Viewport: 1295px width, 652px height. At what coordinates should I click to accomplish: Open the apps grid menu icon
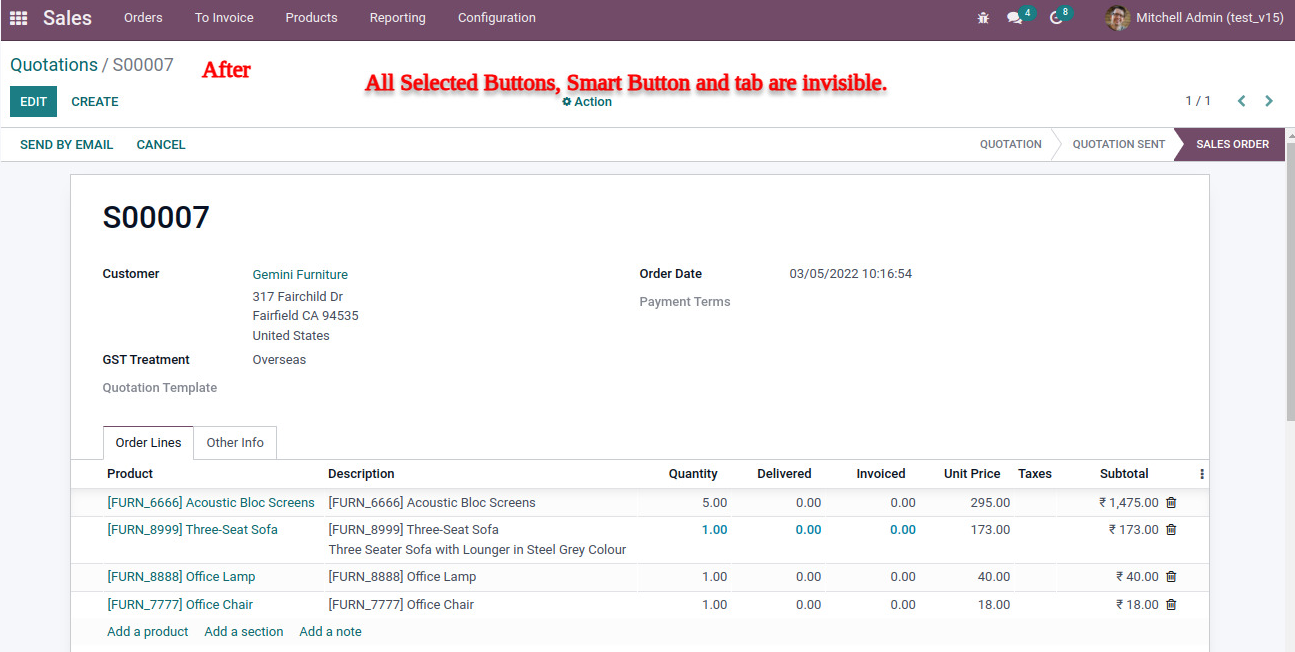[x=18, y=18]
